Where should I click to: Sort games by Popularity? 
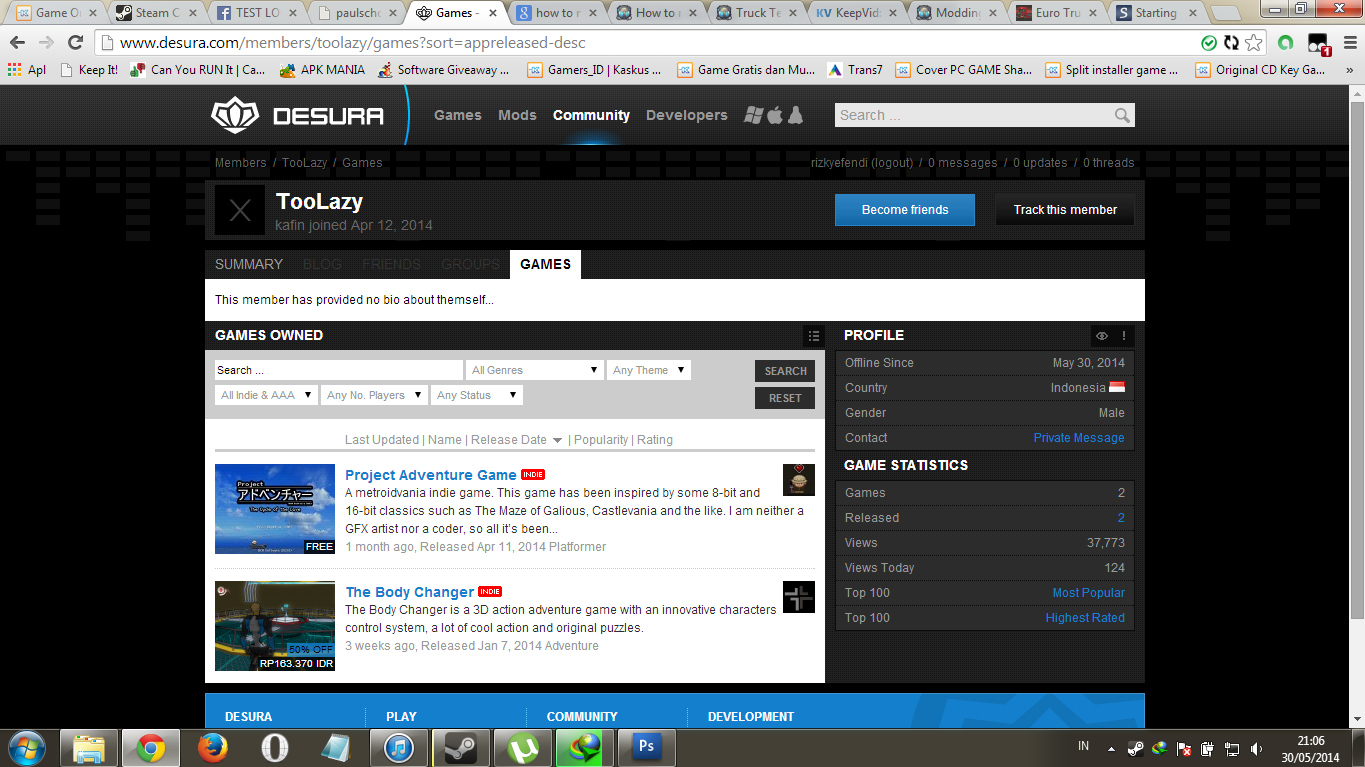[x=601, y=440]
